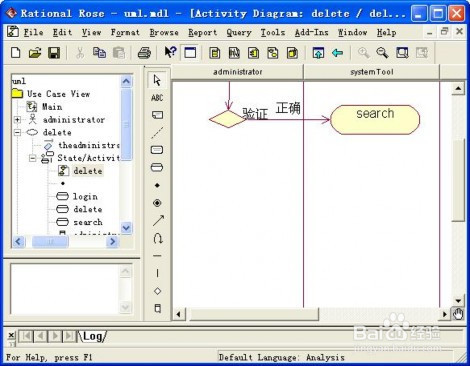
Task: Open the Report menu
Action: [202, 33]
